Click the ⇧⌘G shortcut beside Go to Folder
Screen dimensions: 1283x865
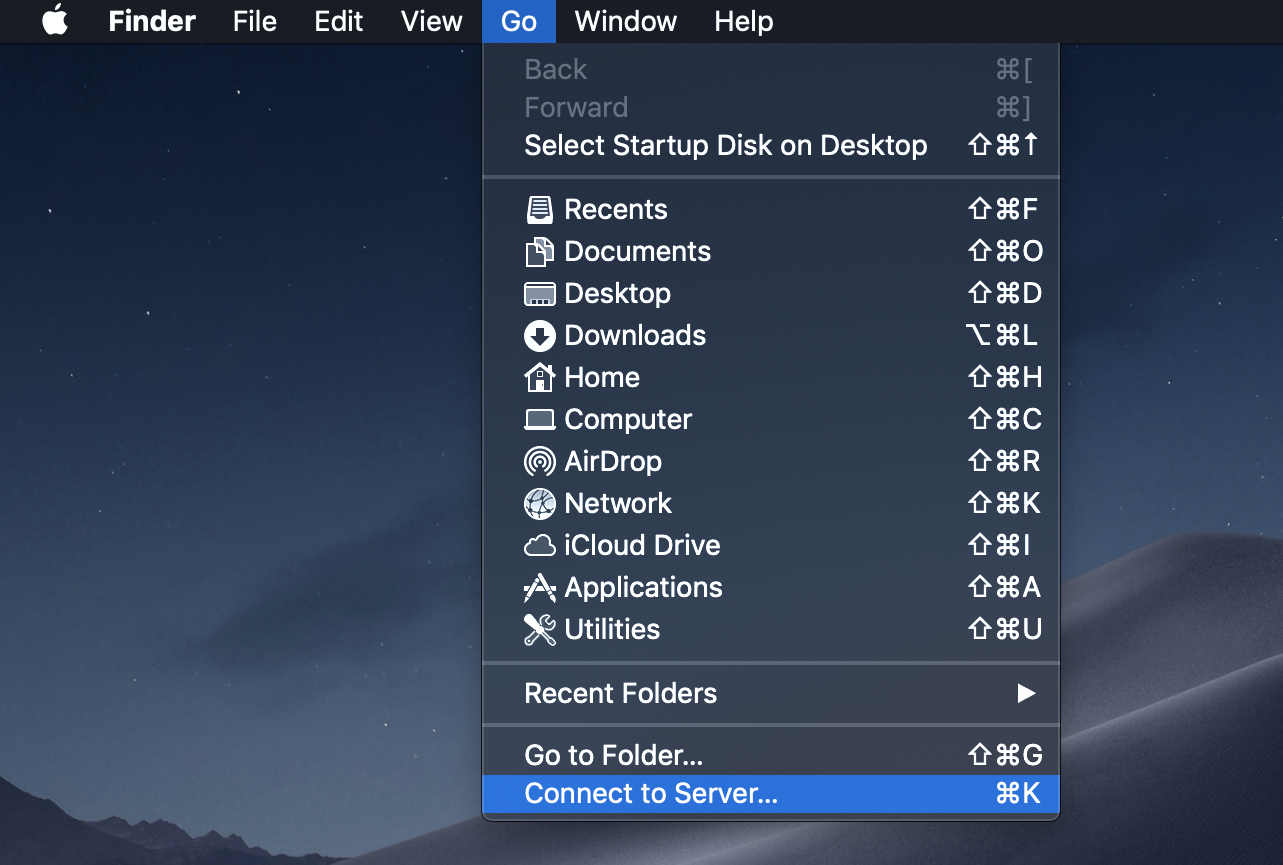point(1005,755)
